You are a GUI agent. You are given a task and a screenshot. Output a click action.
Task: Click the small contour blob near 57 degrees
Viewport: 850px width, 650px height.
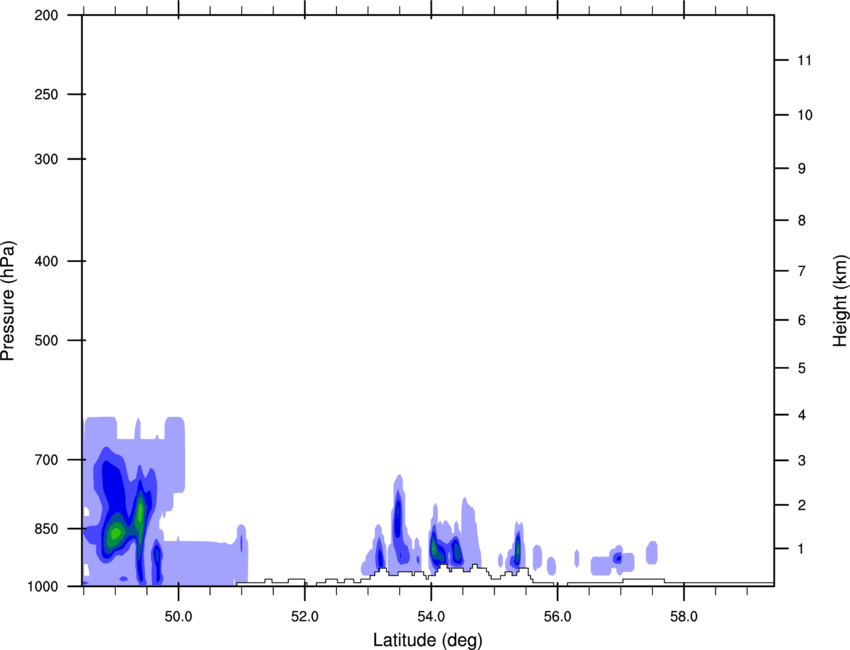[x=617, y=557]
